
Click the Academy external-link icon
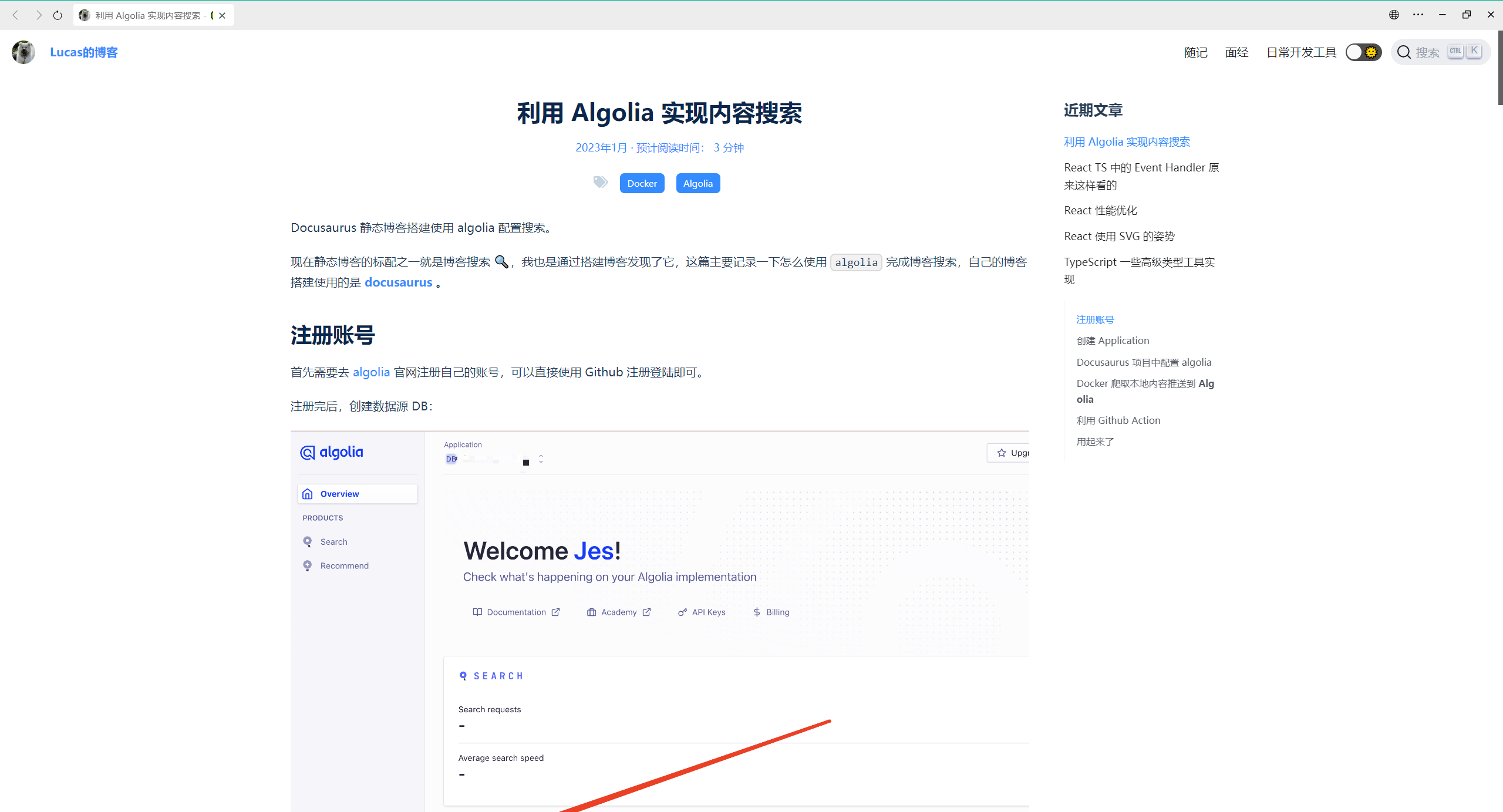click(x=646, y=612)
